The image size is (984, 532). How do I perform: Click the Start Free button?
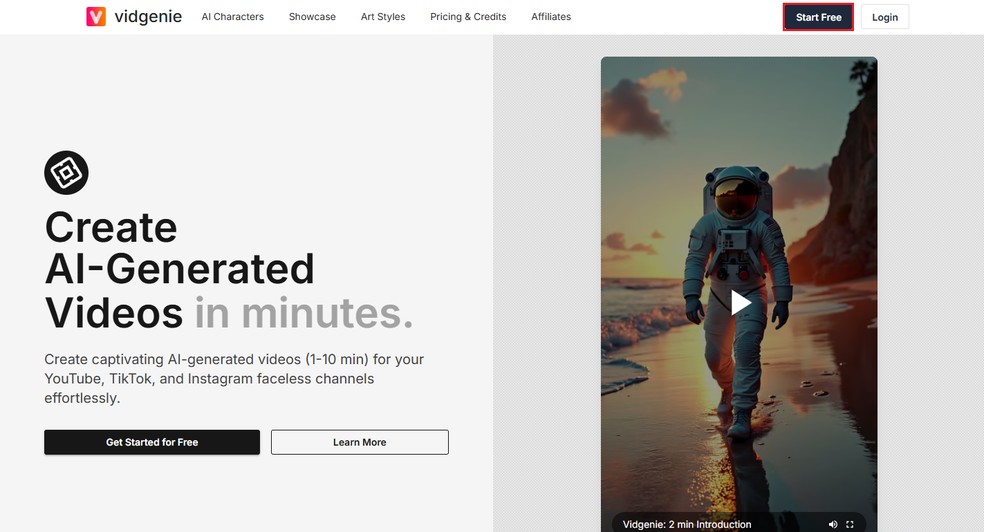(818, 17)
